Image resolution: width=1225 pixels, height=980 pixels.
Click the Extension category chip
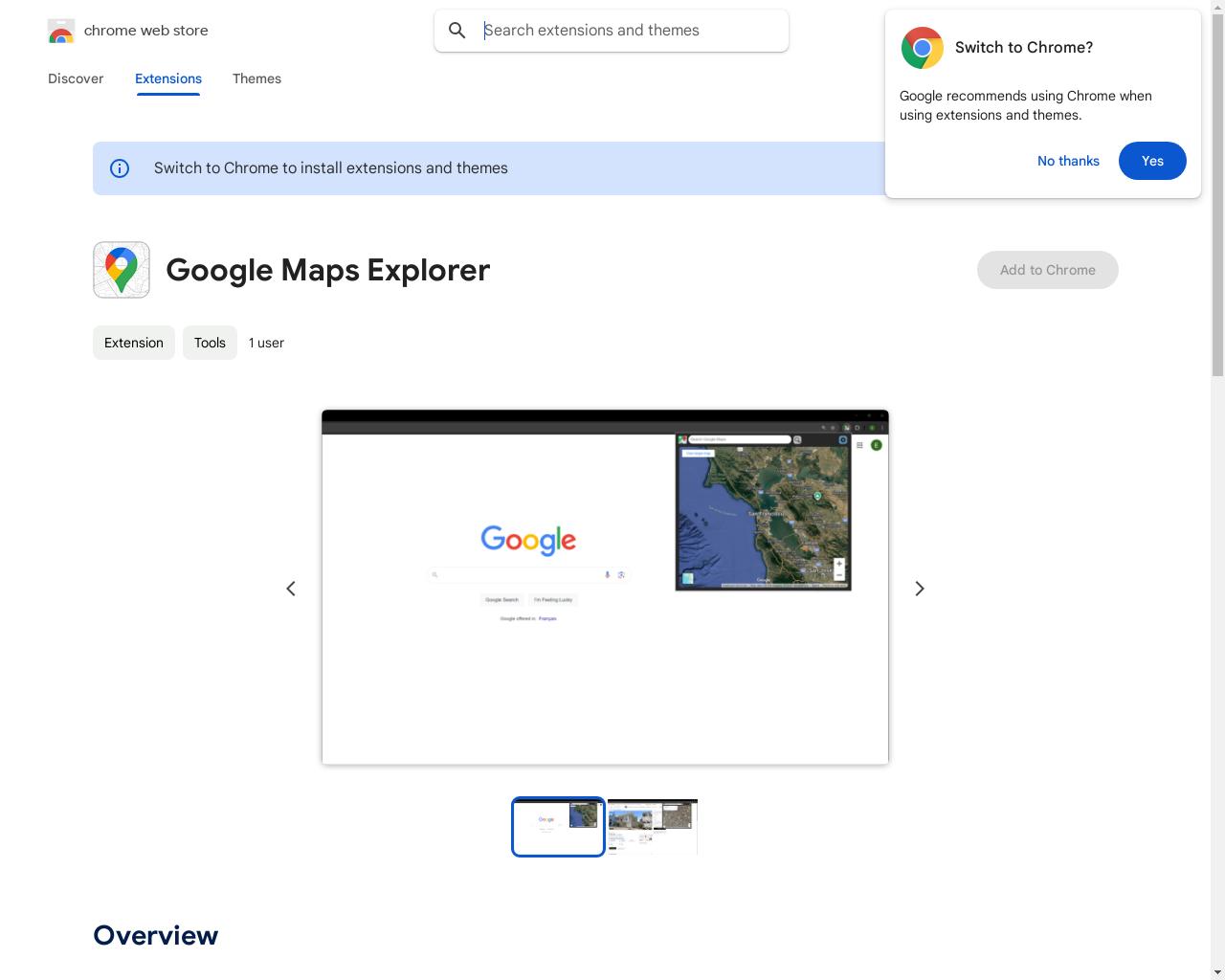(x=134, y=343)
